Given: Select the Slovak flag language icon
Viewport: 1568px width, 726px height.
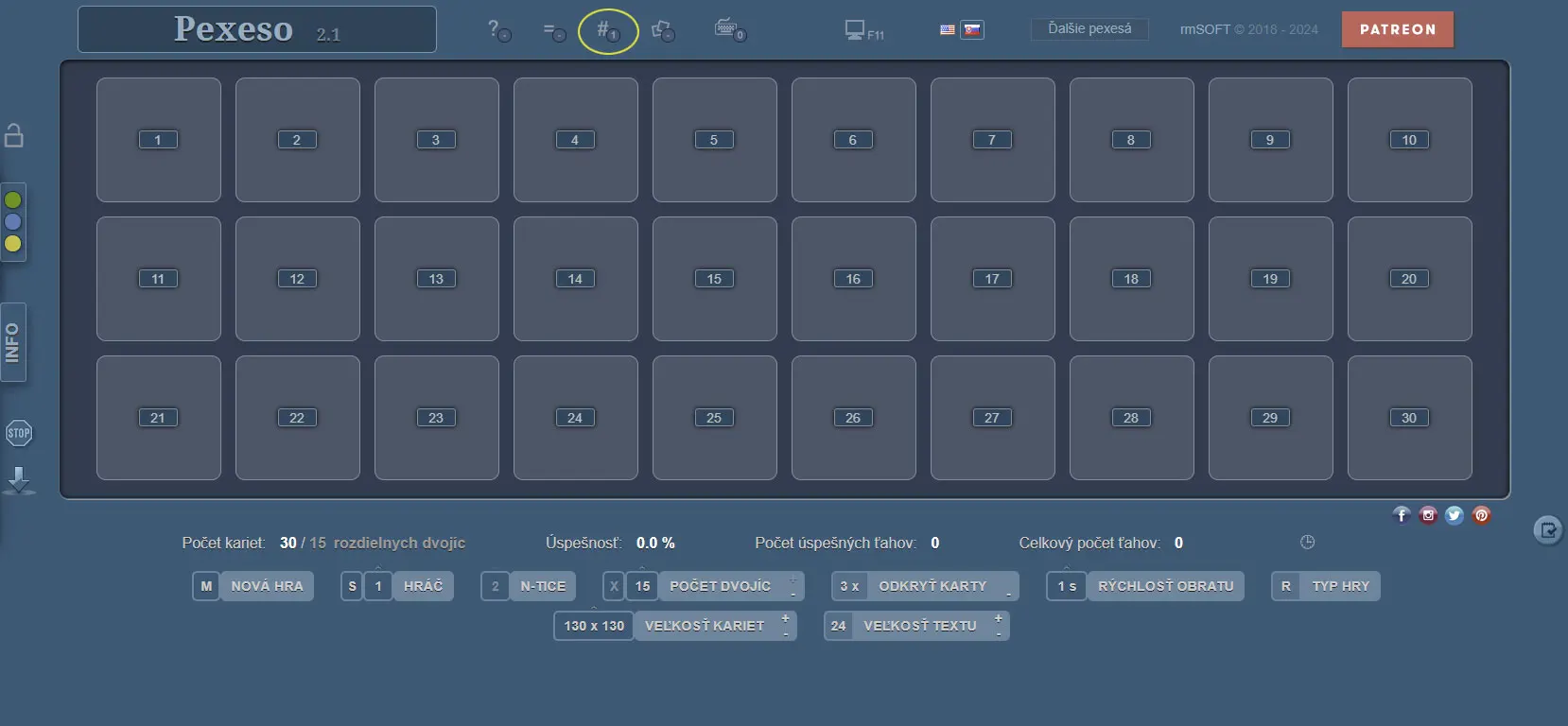Looking at the screenshot, I should coord(972,30).
